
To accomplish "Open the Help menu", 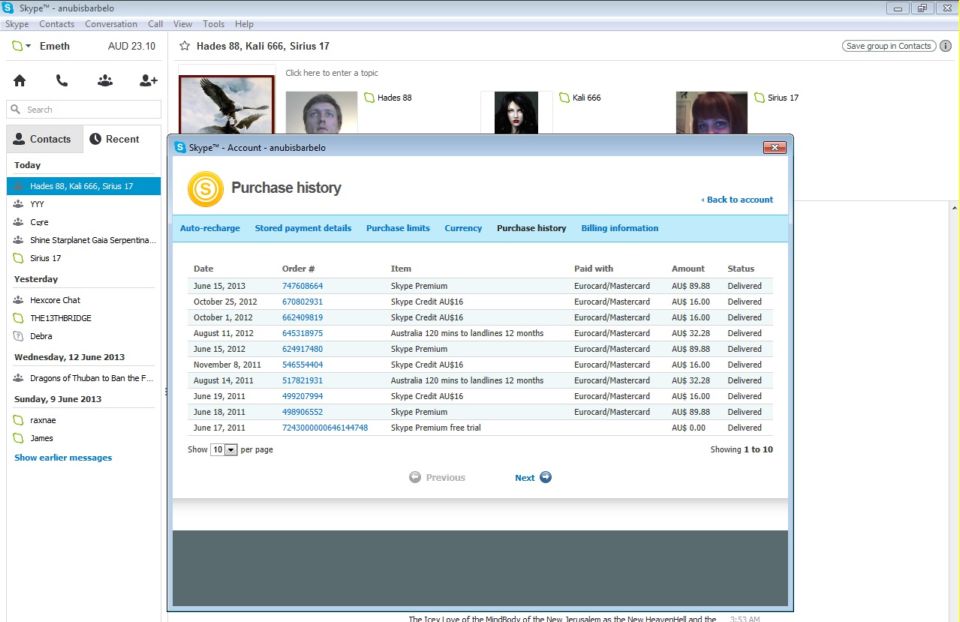I will click(x=244, y=24).
